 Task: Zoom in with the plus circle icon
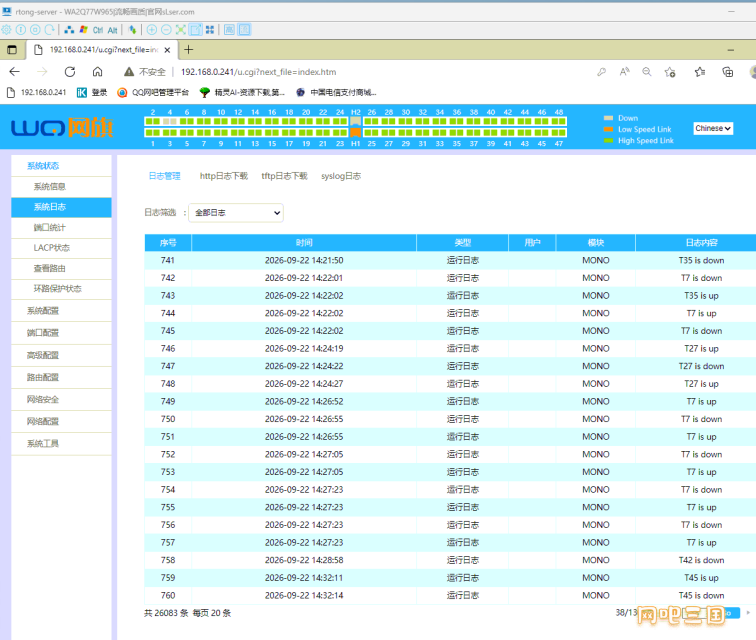151,30
